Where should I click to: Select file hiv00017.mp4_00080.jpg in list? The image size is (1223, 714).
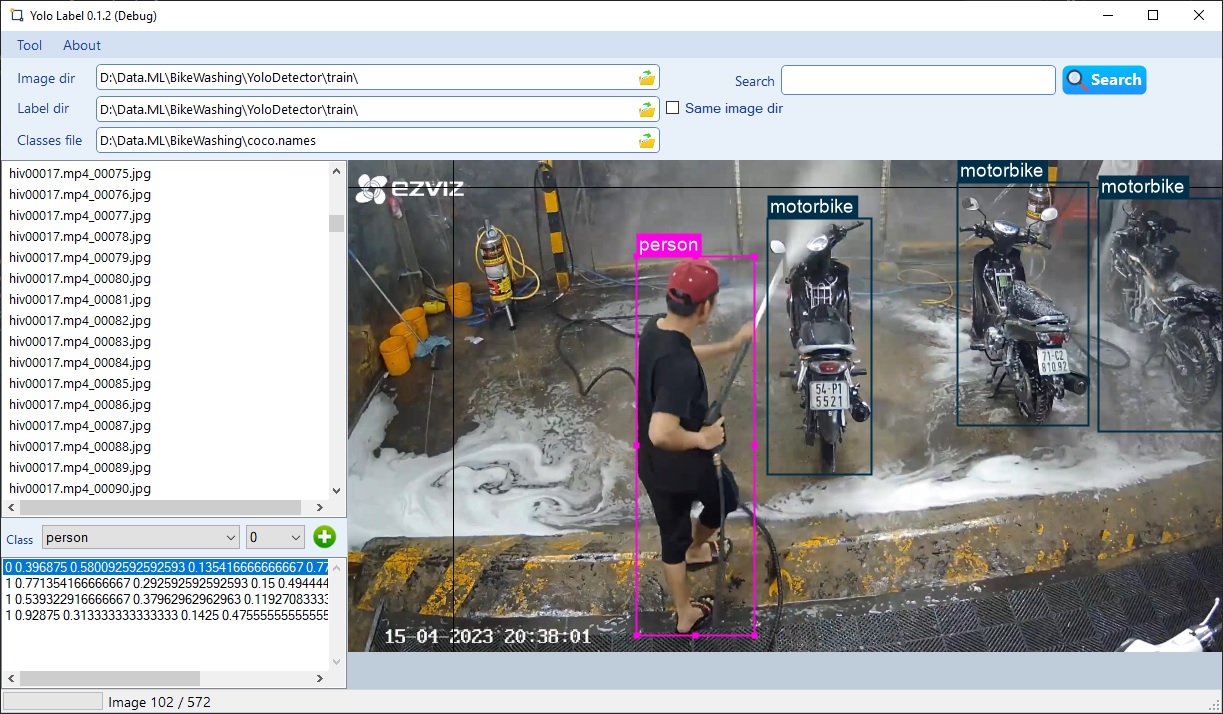point(80,279)
